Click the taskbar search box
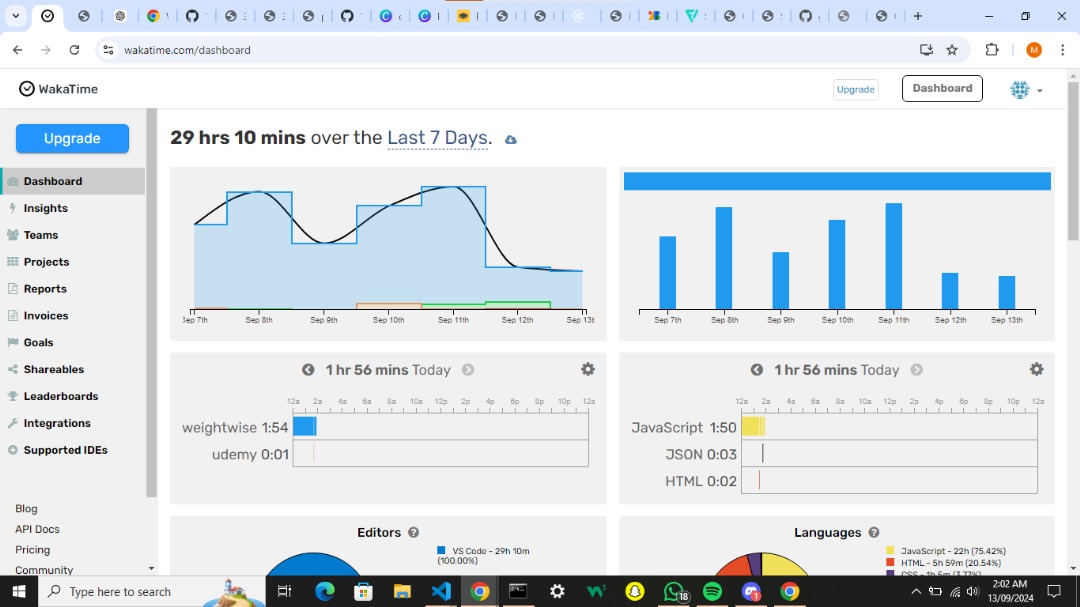 [x=152, y=591]
